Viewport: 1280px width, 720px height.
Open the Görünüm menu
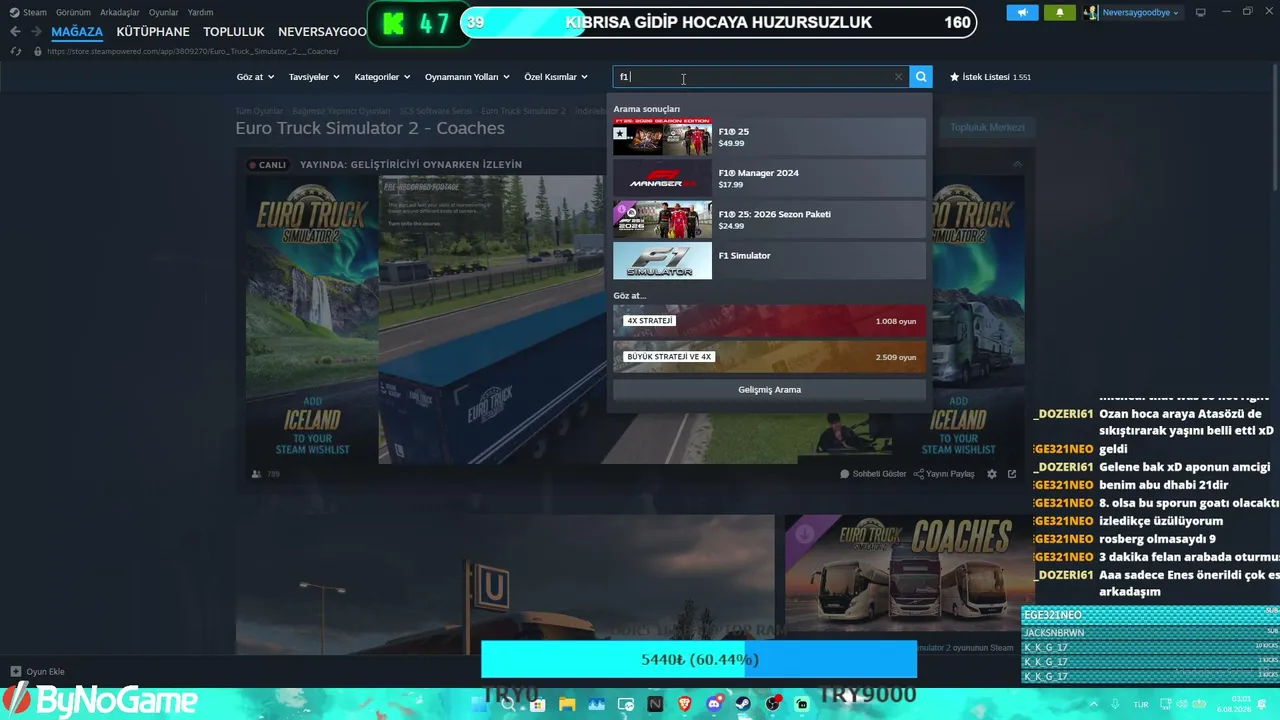(x=73, y=12)
